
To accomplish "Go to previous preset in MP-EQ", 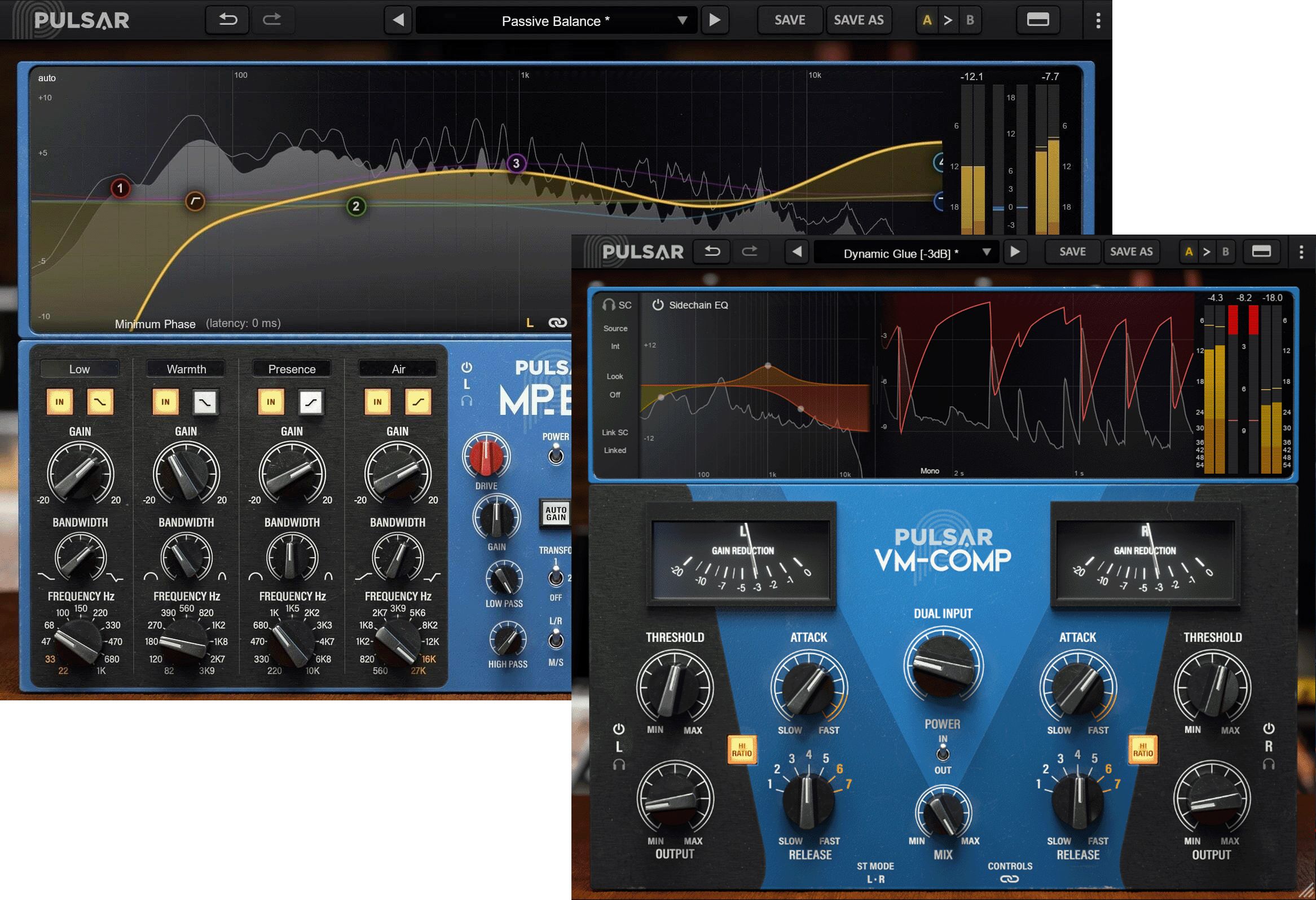I will 399,20.
